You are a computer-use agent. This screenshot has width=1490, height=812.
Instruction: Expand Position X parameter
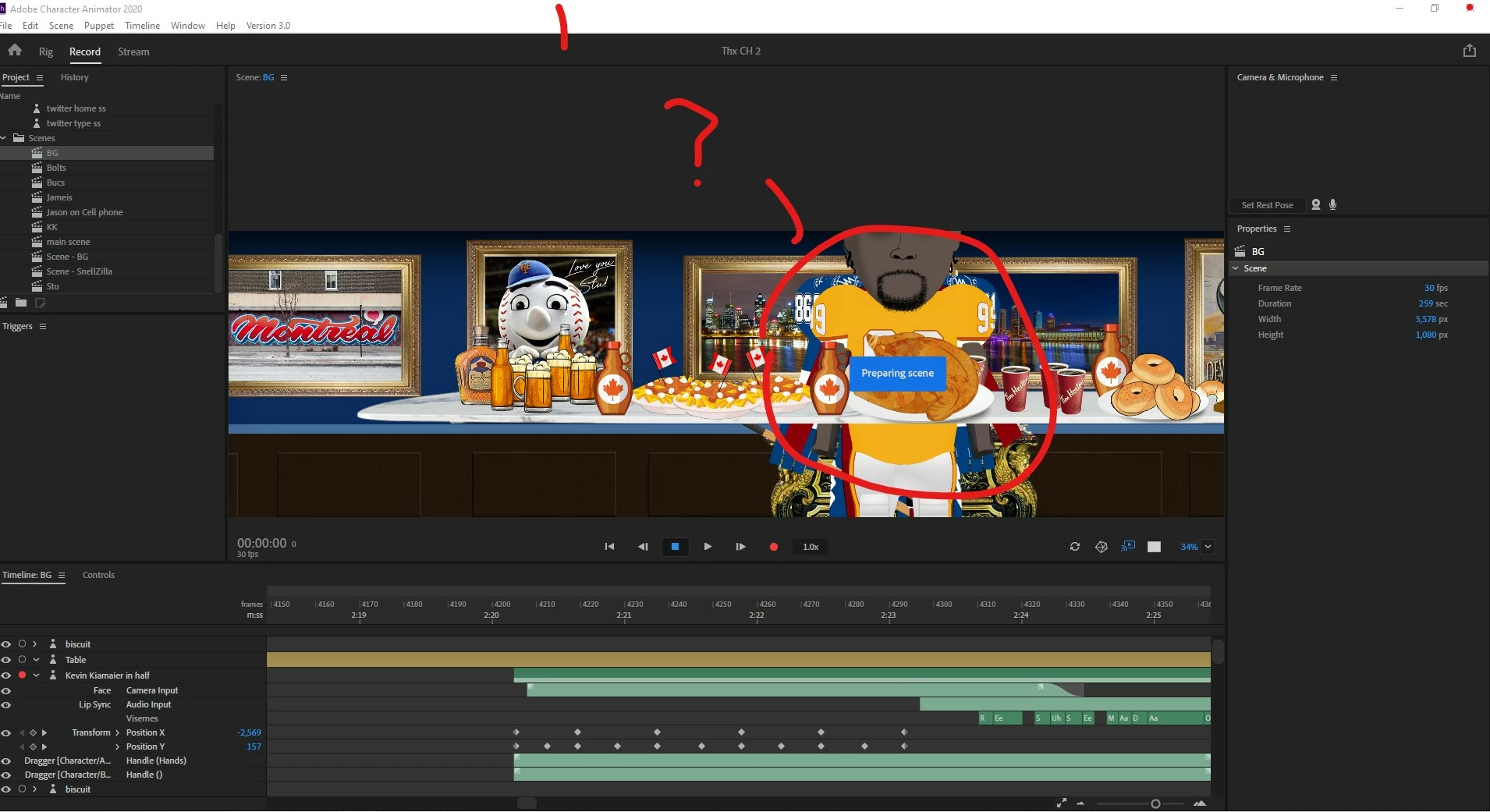118,732
